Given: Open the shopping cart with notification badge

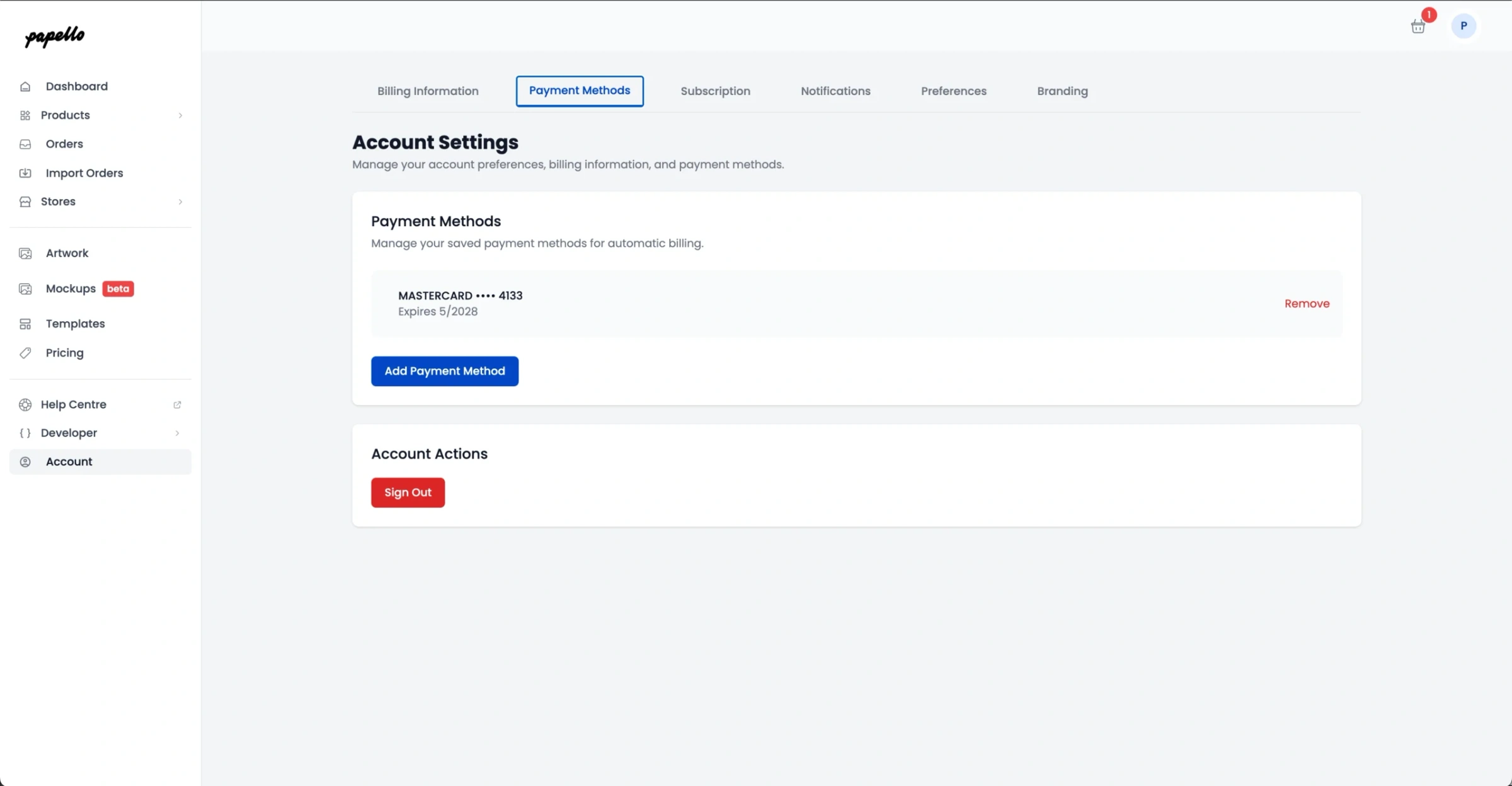Looking at the screenshot, I should (x=1419, y=26).
